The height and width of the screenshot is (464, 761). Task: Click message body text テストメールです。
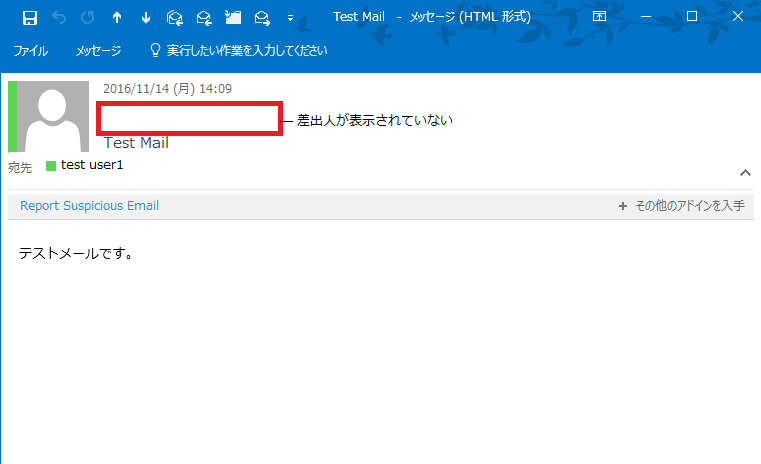(x=76, y=253)
